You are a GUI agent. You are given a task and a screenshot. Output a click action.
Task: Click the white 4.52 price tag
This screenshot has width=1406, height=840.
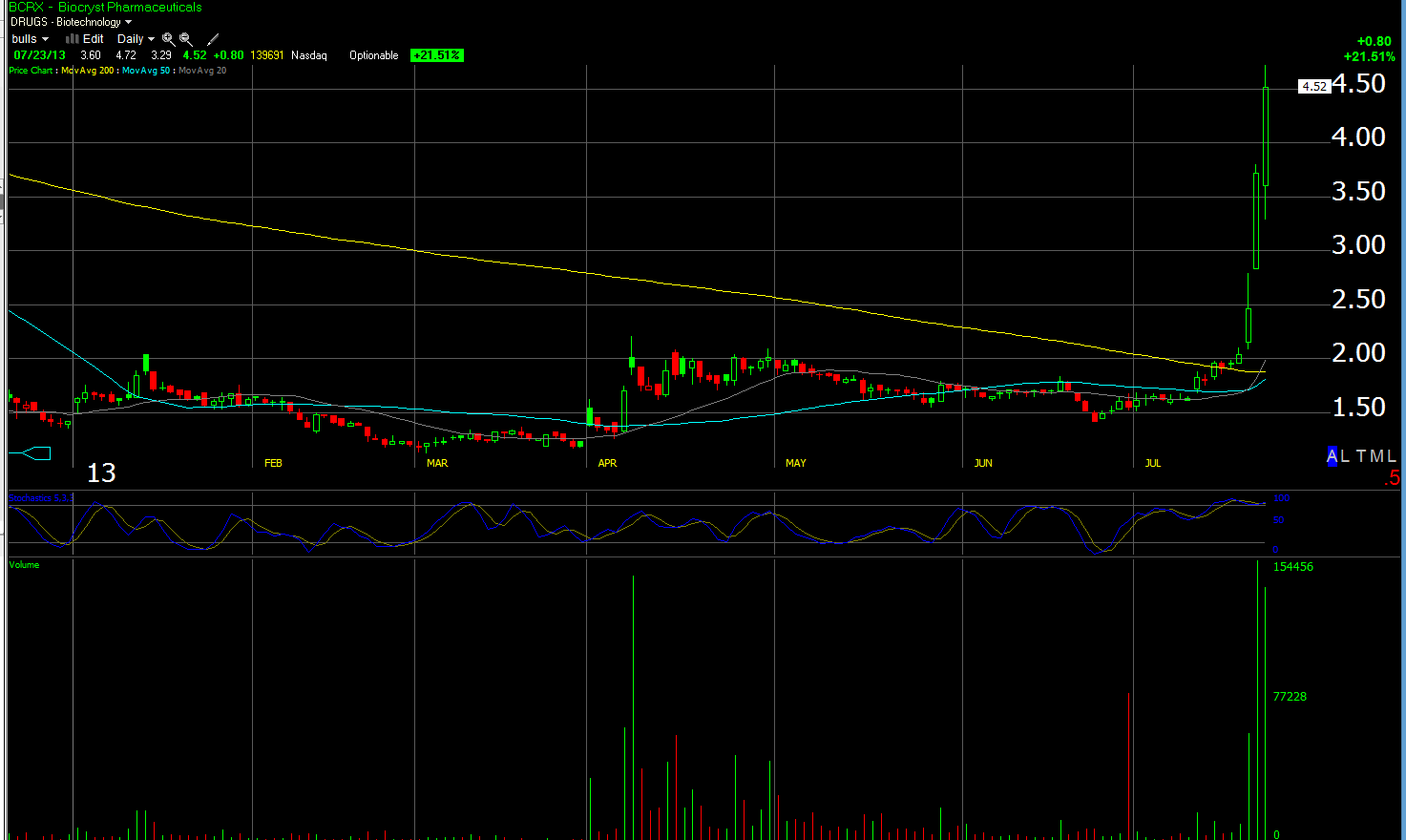[1314, 86]
